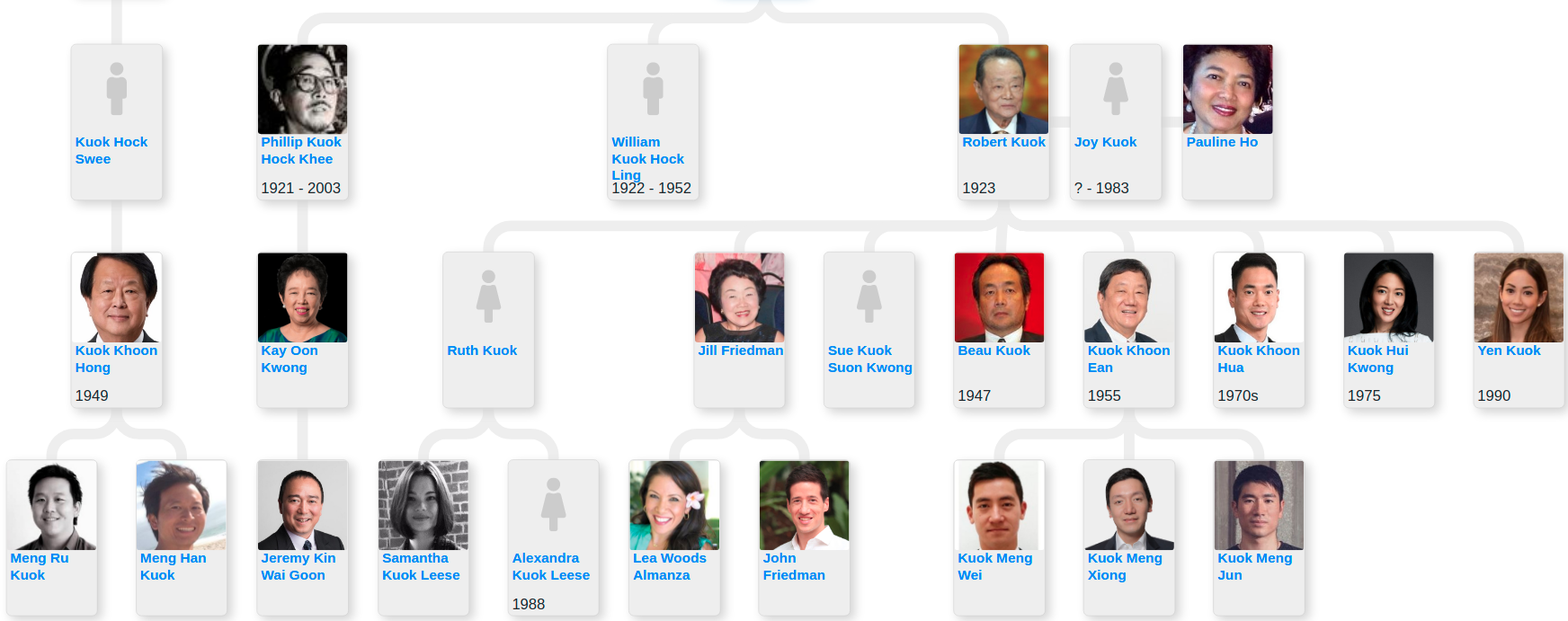Follow the Sue Kuok Suon Kwong link
The height and width of the screenshot is (621, 1568).
(x=870, y=359)
